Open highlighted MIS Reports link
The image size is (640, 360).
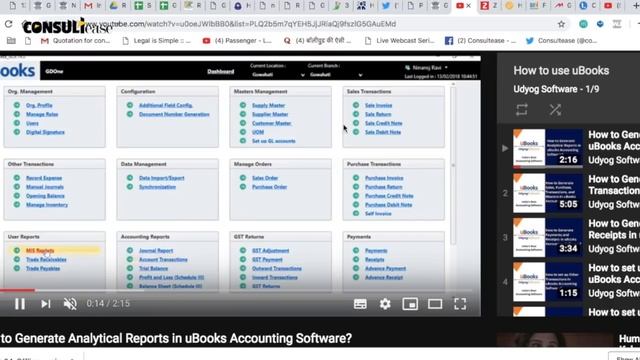pyautogui.click(x=40, y=251)
